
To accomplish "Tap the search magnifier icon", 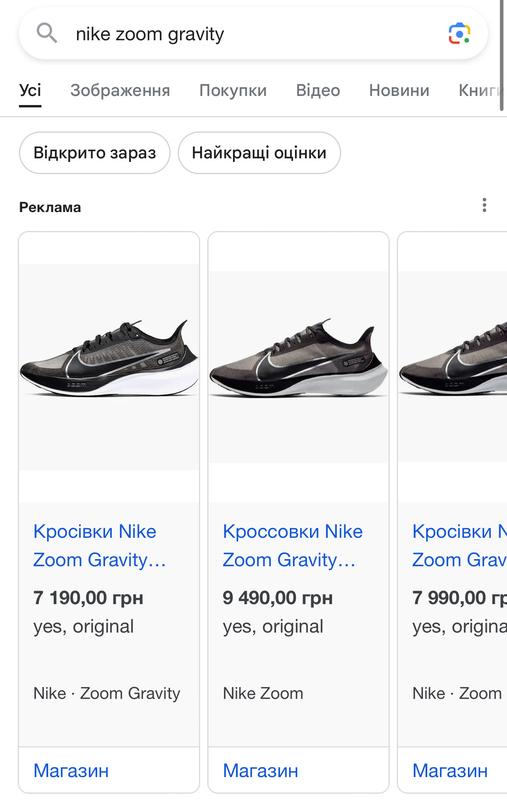I will click(46, 33).
